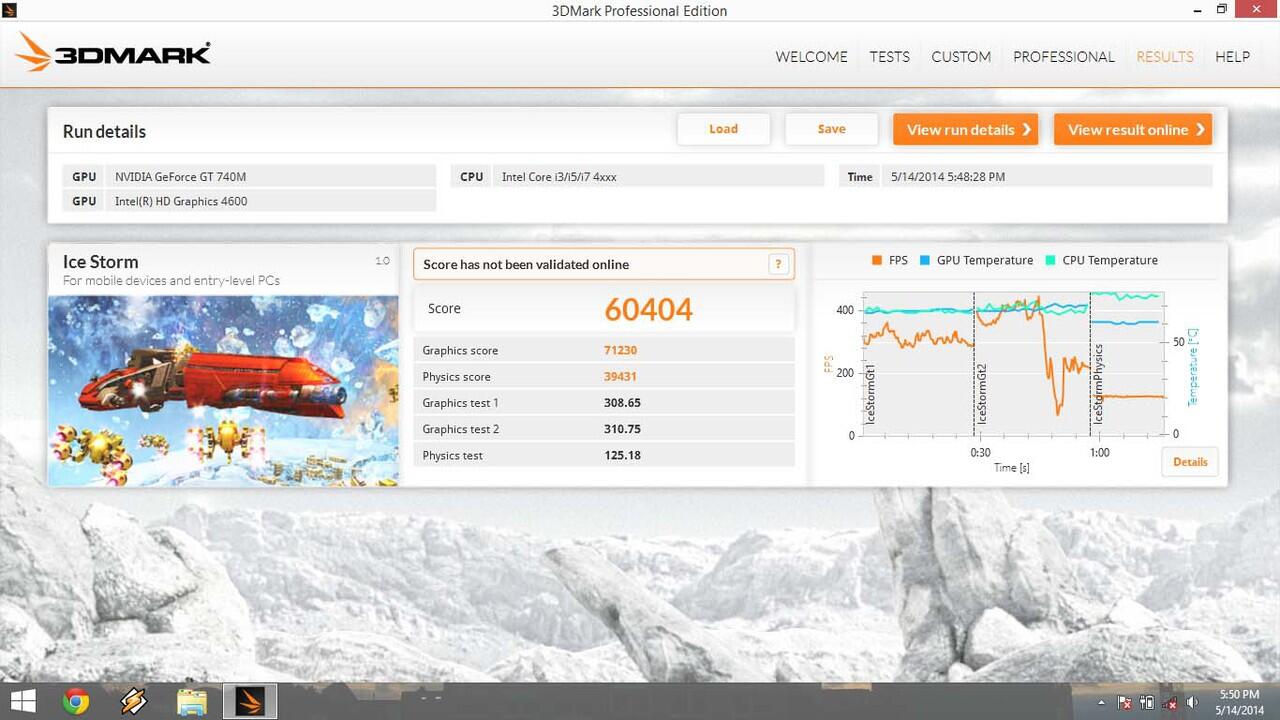The height and width of the screenshot is (720, 1280).
Task: Click the Save button
Action: click(x=831, y=129)
